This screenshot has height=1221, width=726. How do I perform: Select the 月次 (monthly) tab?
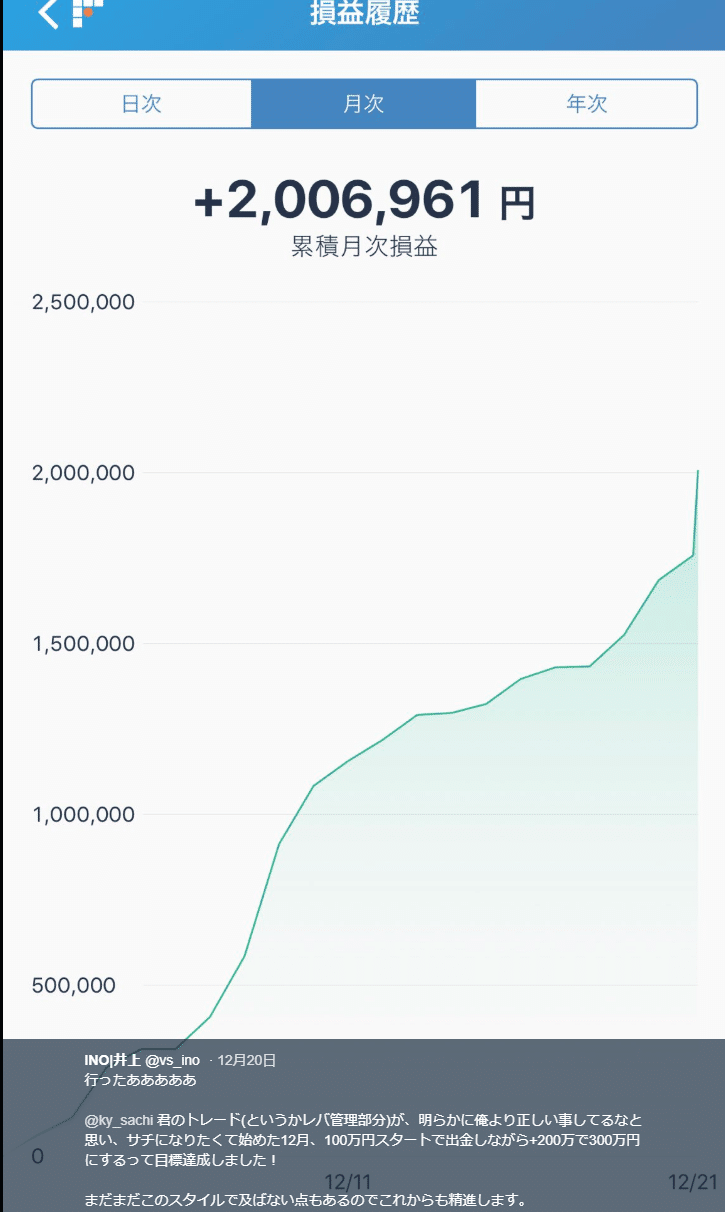363,104
